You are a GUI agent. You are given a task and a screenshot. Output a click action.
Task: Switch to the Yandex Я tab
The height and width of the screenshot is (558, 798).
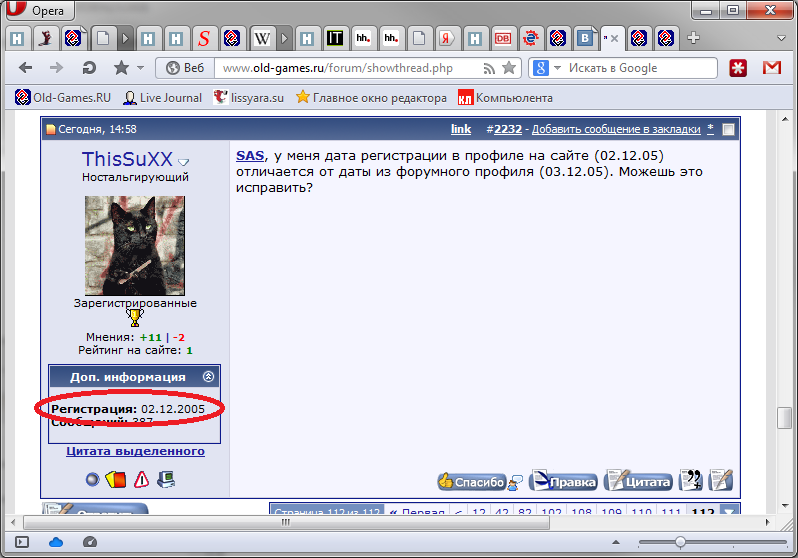point(446,38)
